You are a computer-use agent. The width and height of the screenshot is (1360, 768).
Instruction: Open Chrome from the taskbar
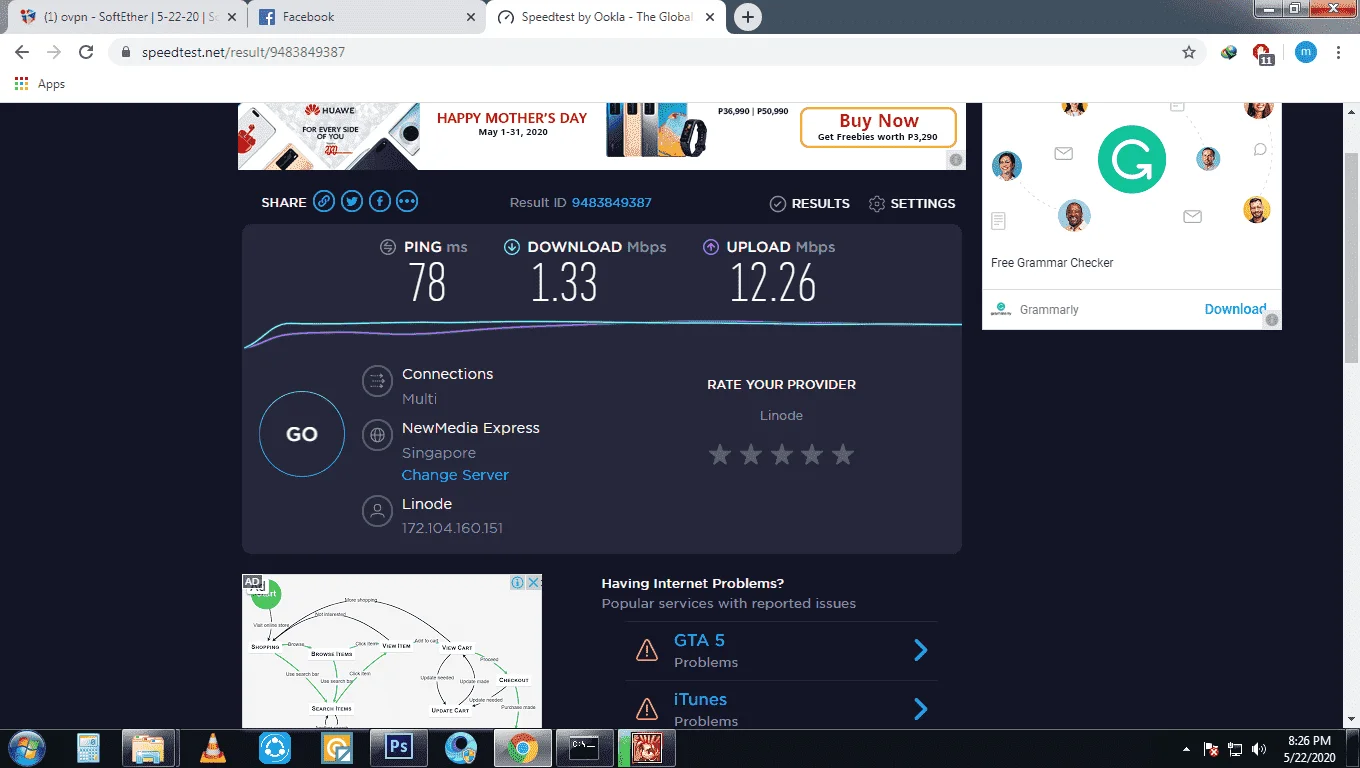[x=522, y=748]
